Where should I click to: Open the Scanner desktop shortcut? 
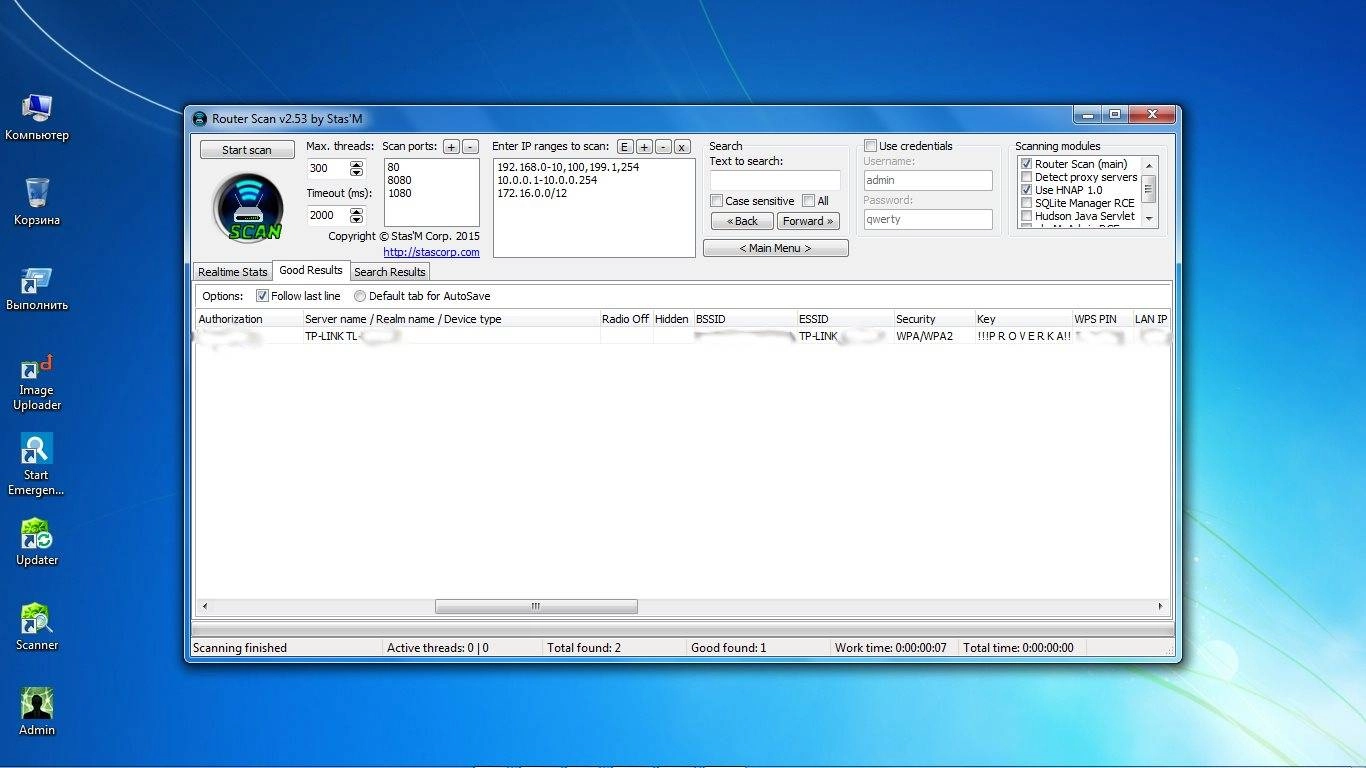pos(37,628)
